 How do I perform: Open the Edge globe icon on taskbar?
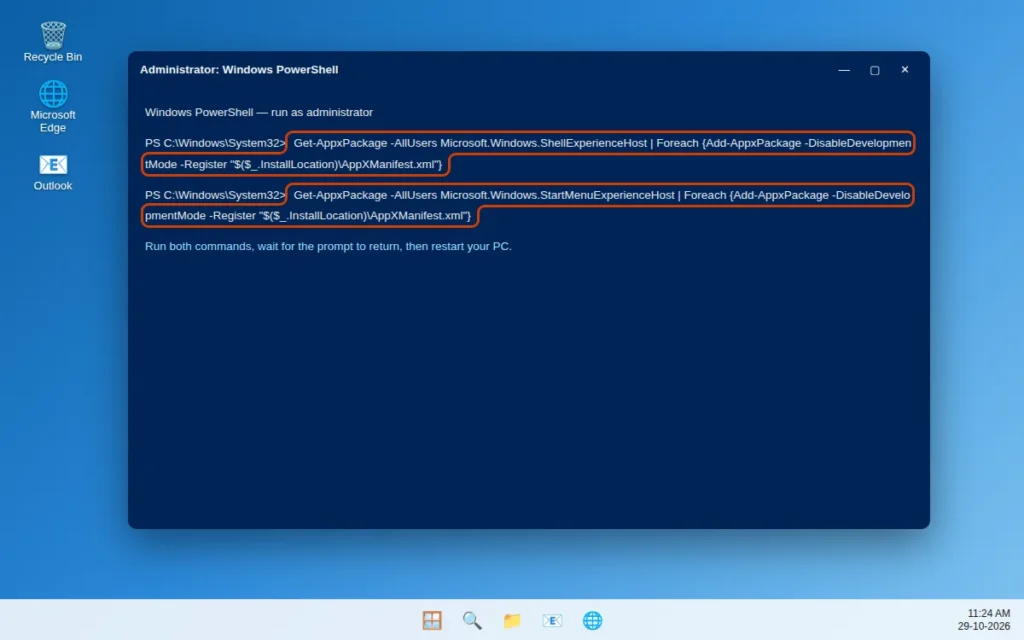click(592, 620)
